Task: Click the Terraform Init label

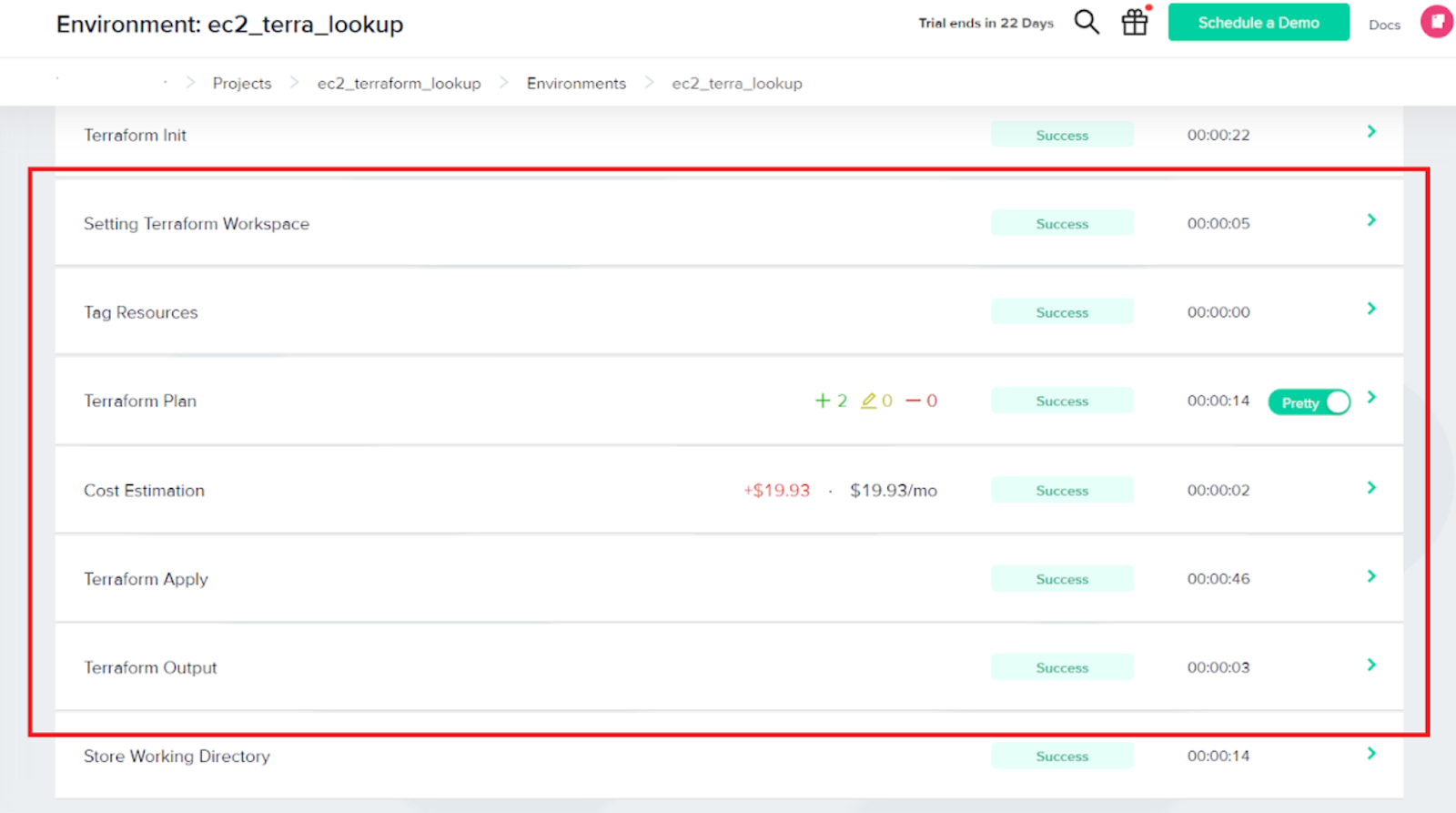Action: tap(135, 135)
